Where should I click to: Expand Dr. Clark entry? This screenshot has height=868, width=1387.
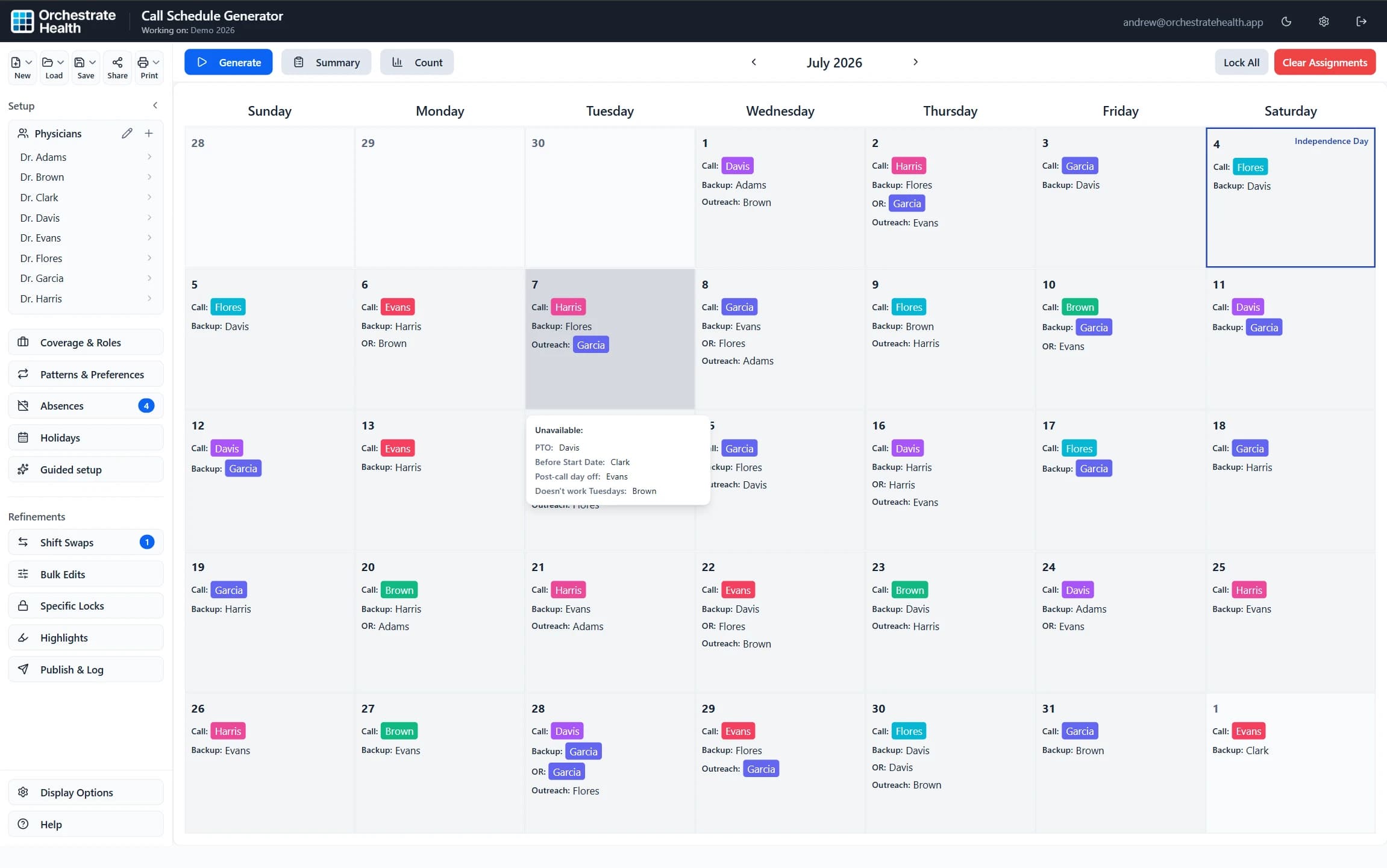point(86,198)
